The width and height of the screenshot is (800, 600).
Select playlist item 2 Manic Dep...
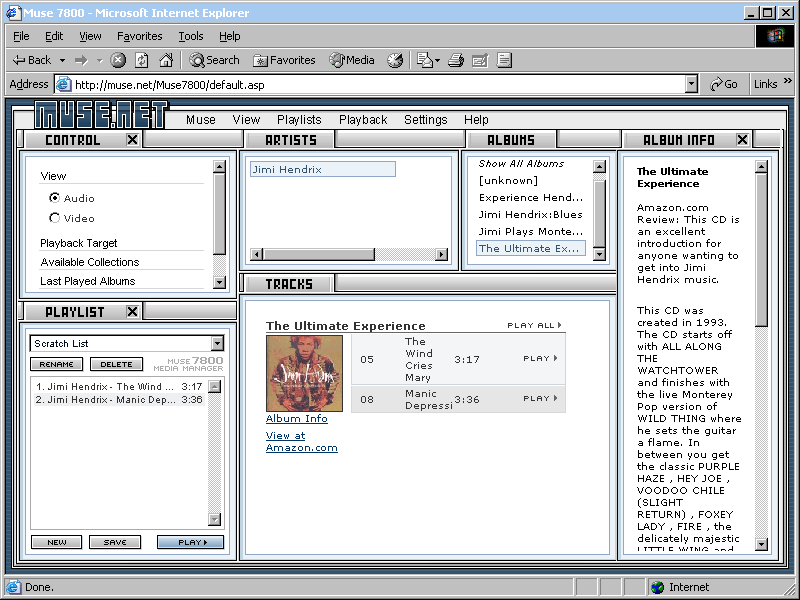coord(119,399)
